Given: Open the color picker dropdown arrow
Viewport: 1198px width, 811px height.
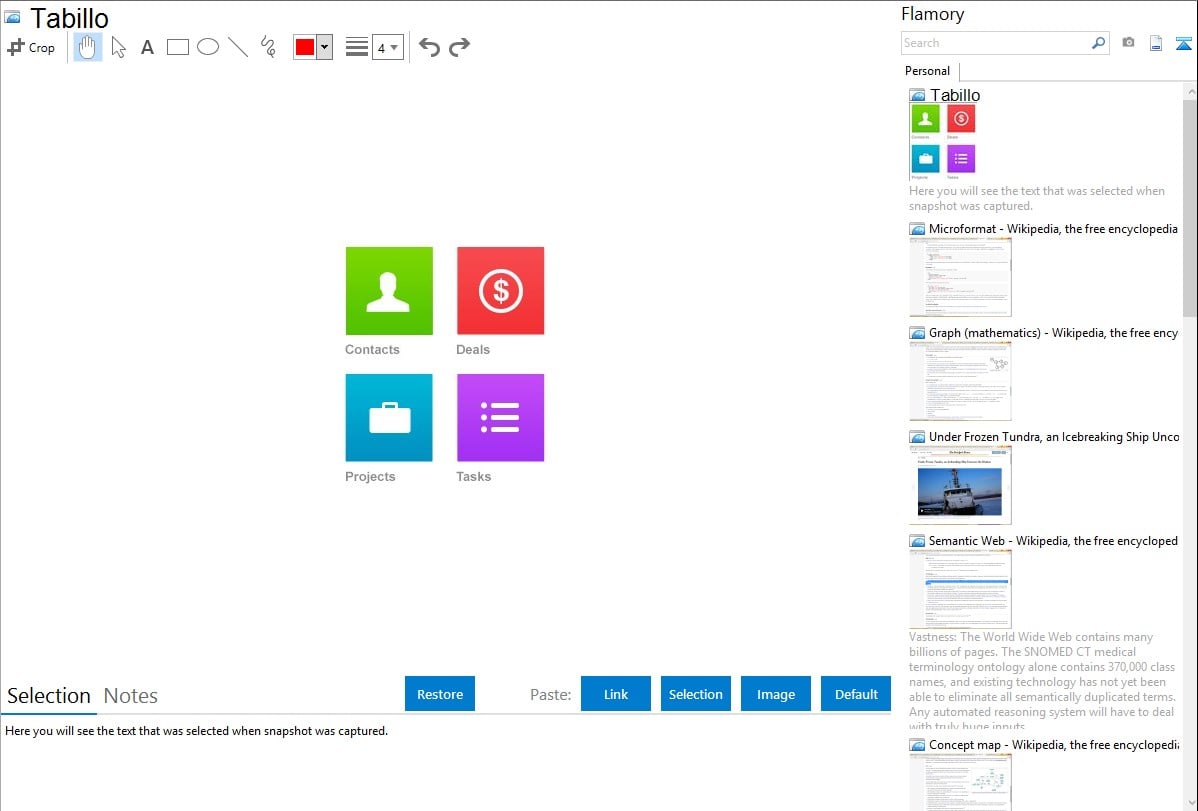Looking at the screenshot, I should (325, 46).
